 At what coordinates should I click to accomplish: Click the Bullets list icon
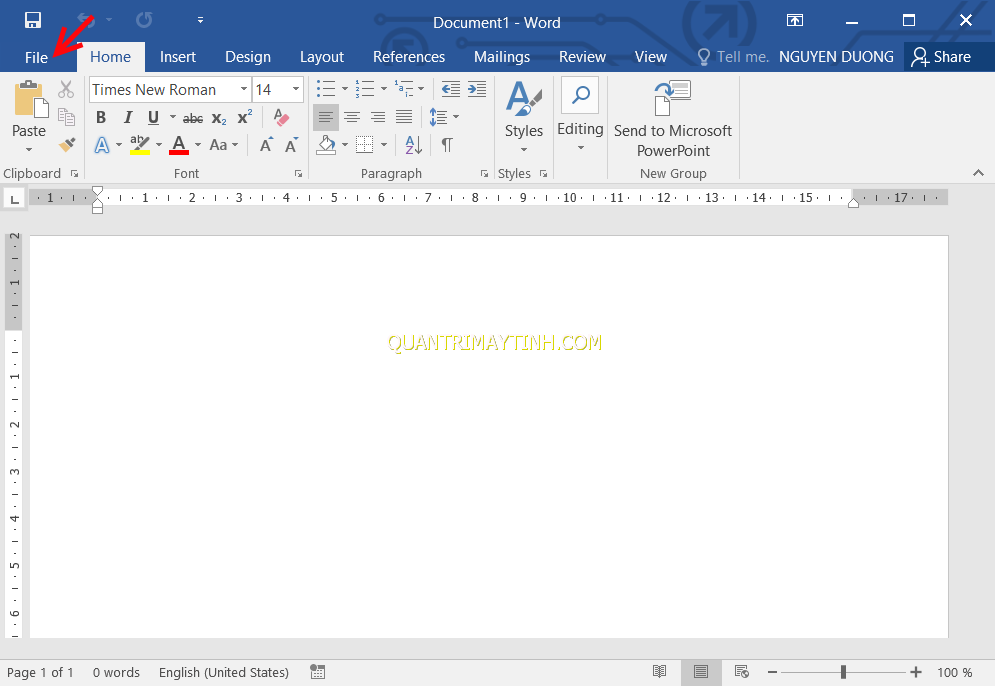(326, 89)
